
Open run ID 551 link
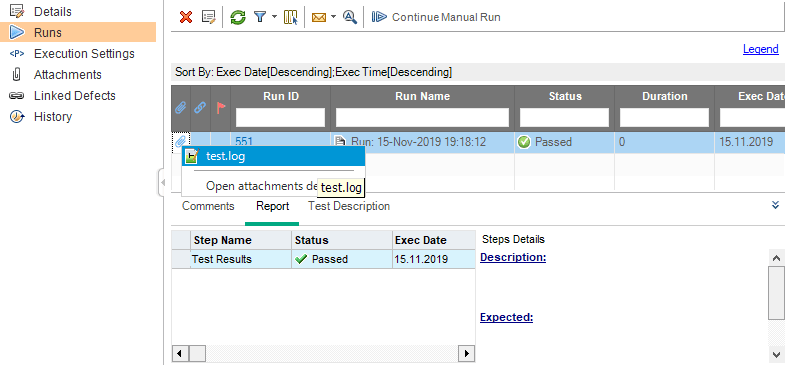point(244,142)
